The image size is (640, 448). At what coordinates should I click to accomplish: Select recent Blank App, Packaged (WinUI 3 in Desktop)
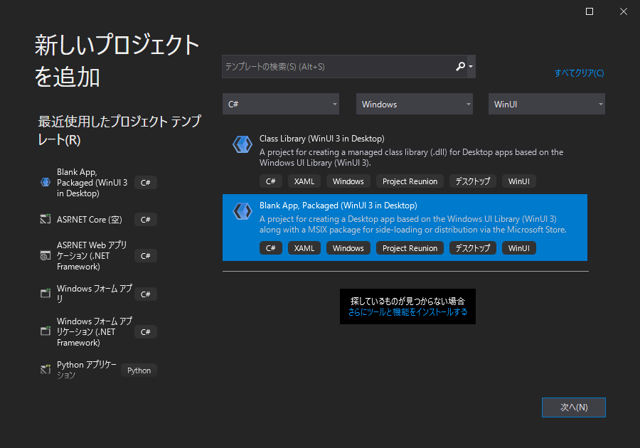click(x=92, y=182)
